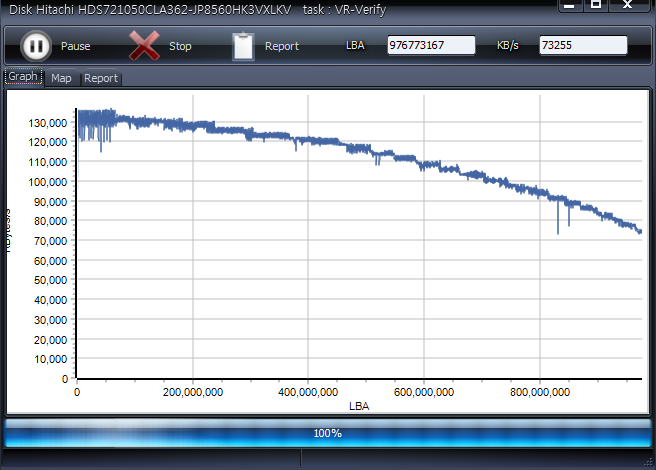Select the Report tab below toolbar
The width and height of the screenshot is (656, 470).
click(x=100, y=78)
